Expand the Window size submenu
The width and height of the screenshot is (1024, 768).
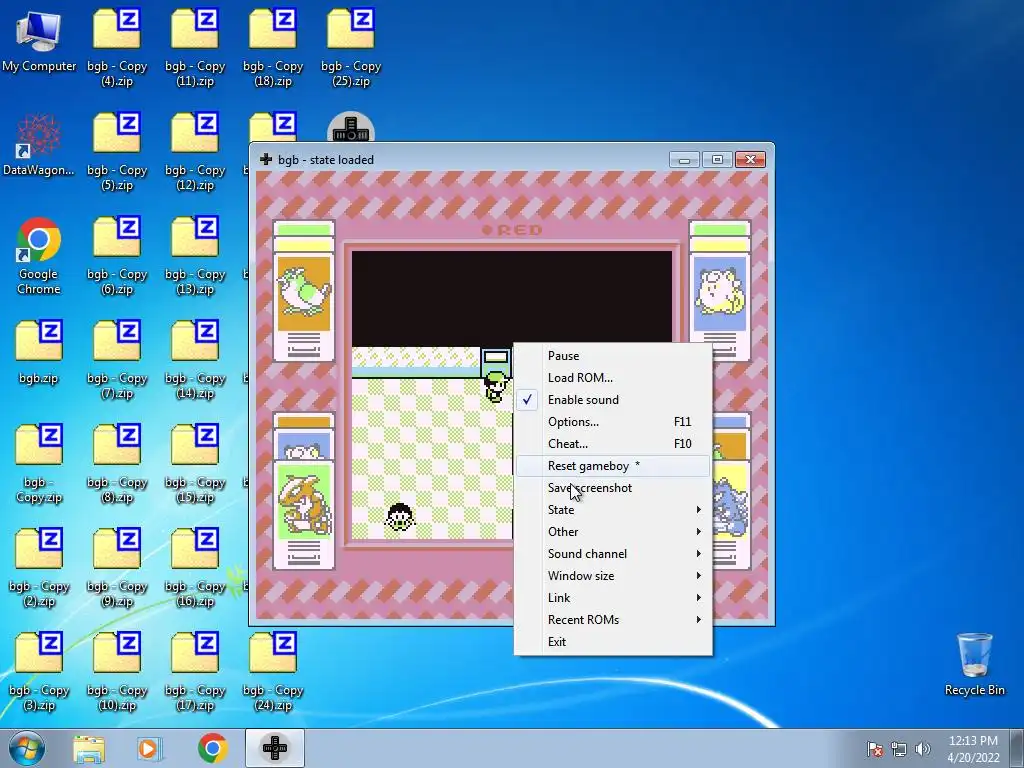point(613,576)
